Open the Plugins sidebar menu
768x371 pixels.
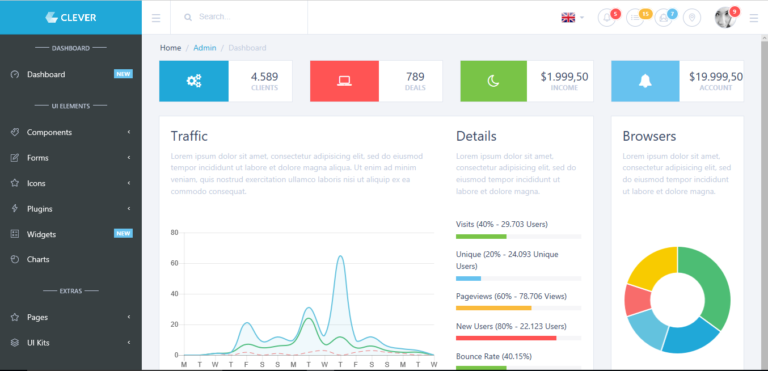(71, 209)
